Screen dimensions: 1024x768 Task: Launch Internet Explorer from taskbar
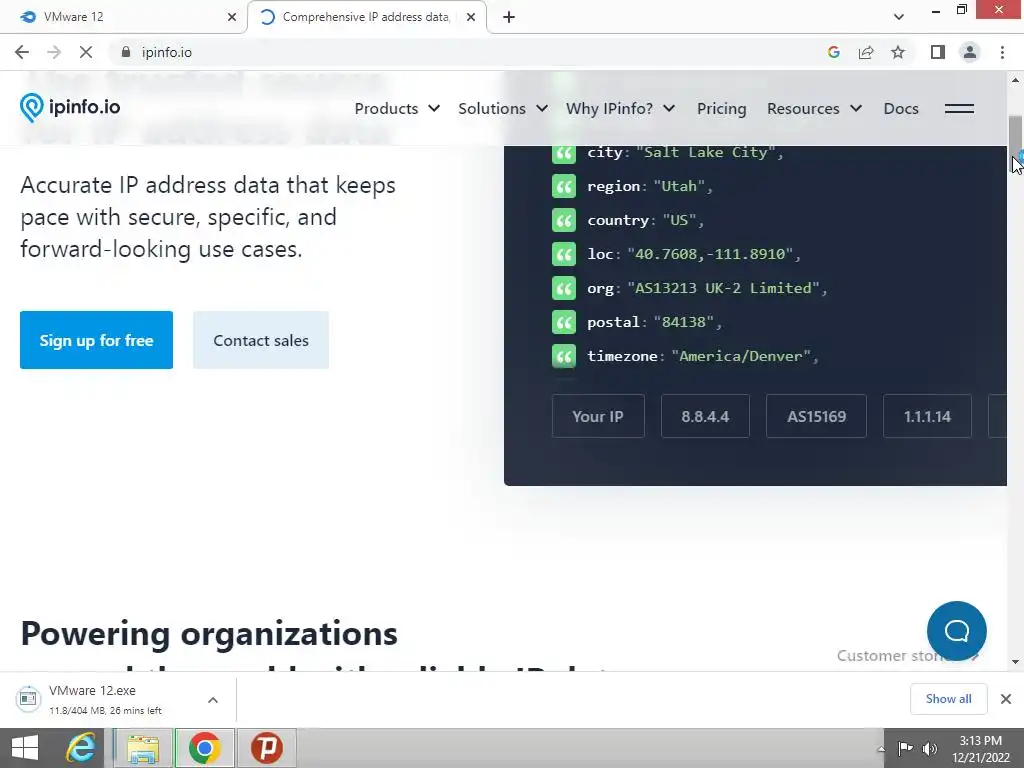point(81,748)
